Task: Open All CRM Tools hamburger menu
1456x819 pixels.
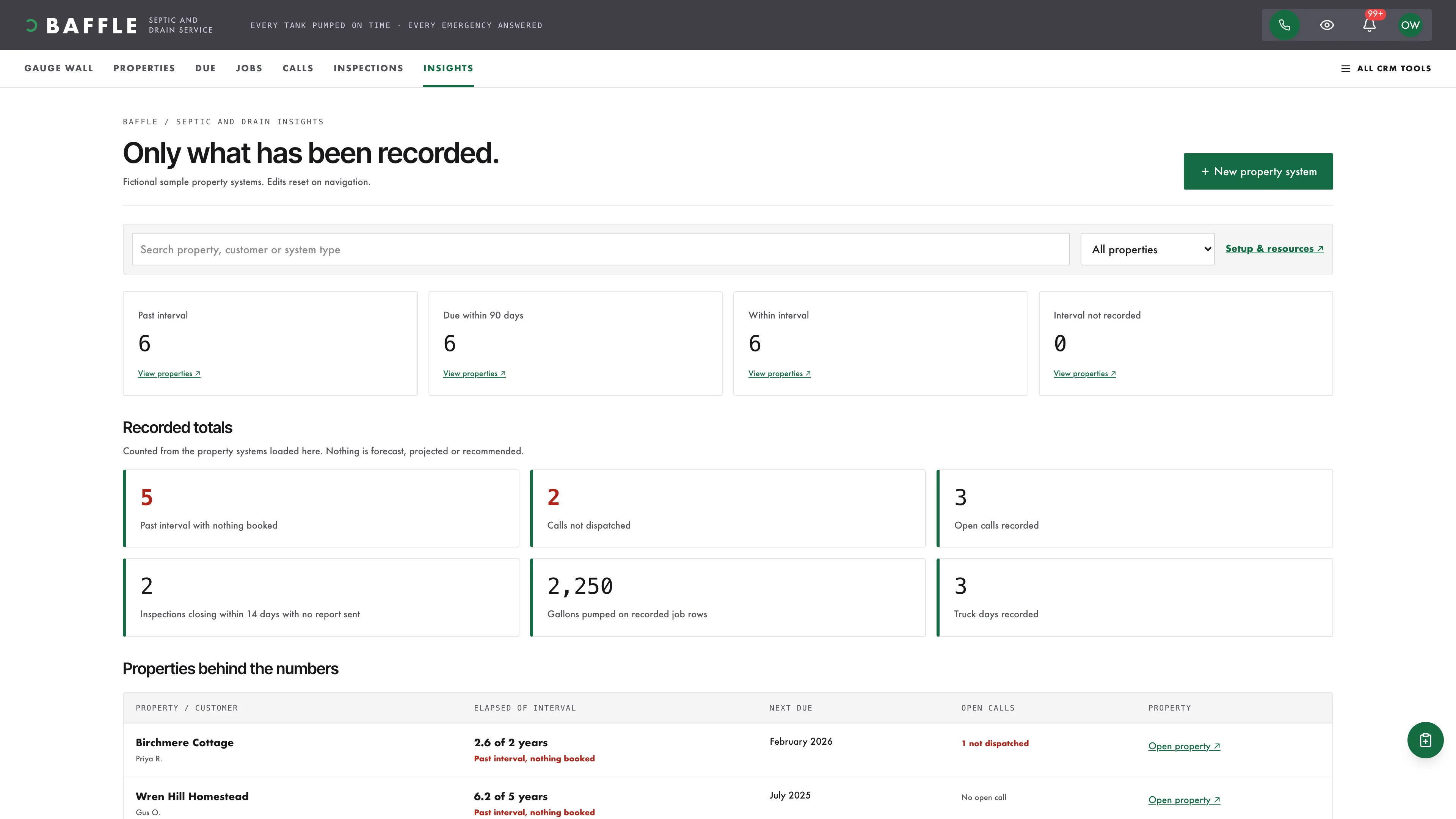Action: click(x=1386, y=68)
